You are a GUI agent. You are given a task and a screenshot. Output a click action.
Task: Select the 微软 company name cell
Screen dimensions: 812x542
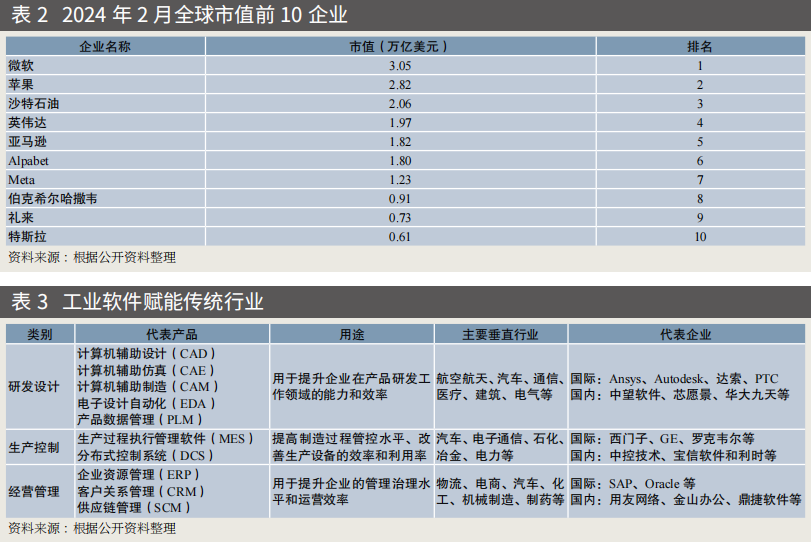click(x=21, y=65)
